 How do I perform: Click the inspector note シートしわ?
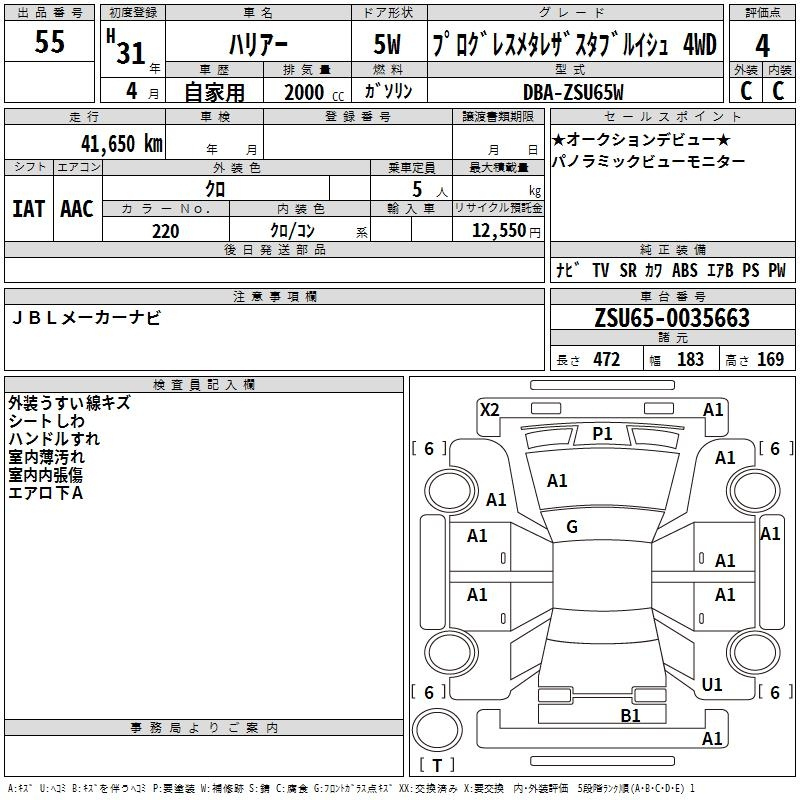(x=46, y=421)
